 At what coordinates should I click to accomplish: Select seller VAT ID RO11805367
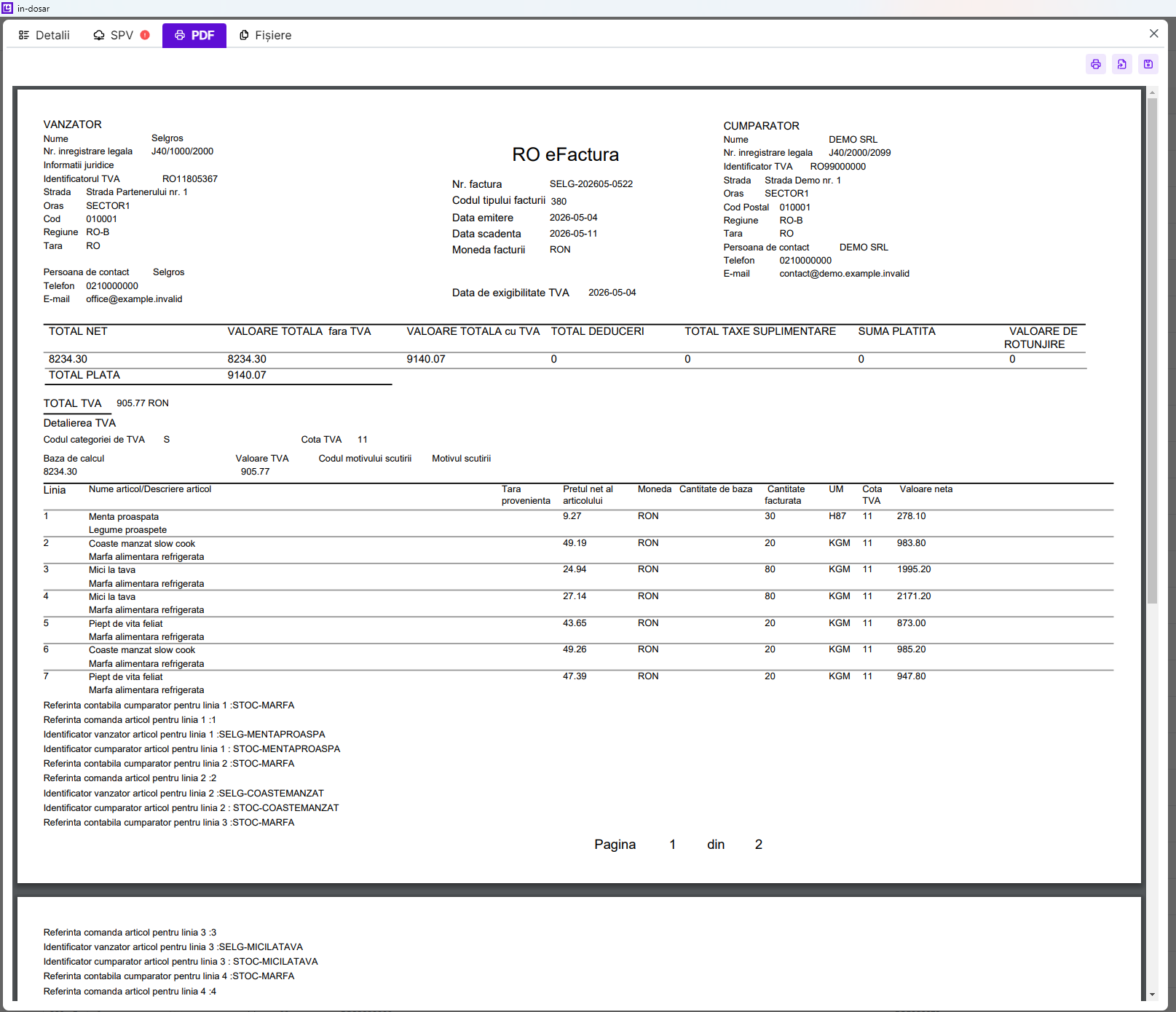pos(190,179)
